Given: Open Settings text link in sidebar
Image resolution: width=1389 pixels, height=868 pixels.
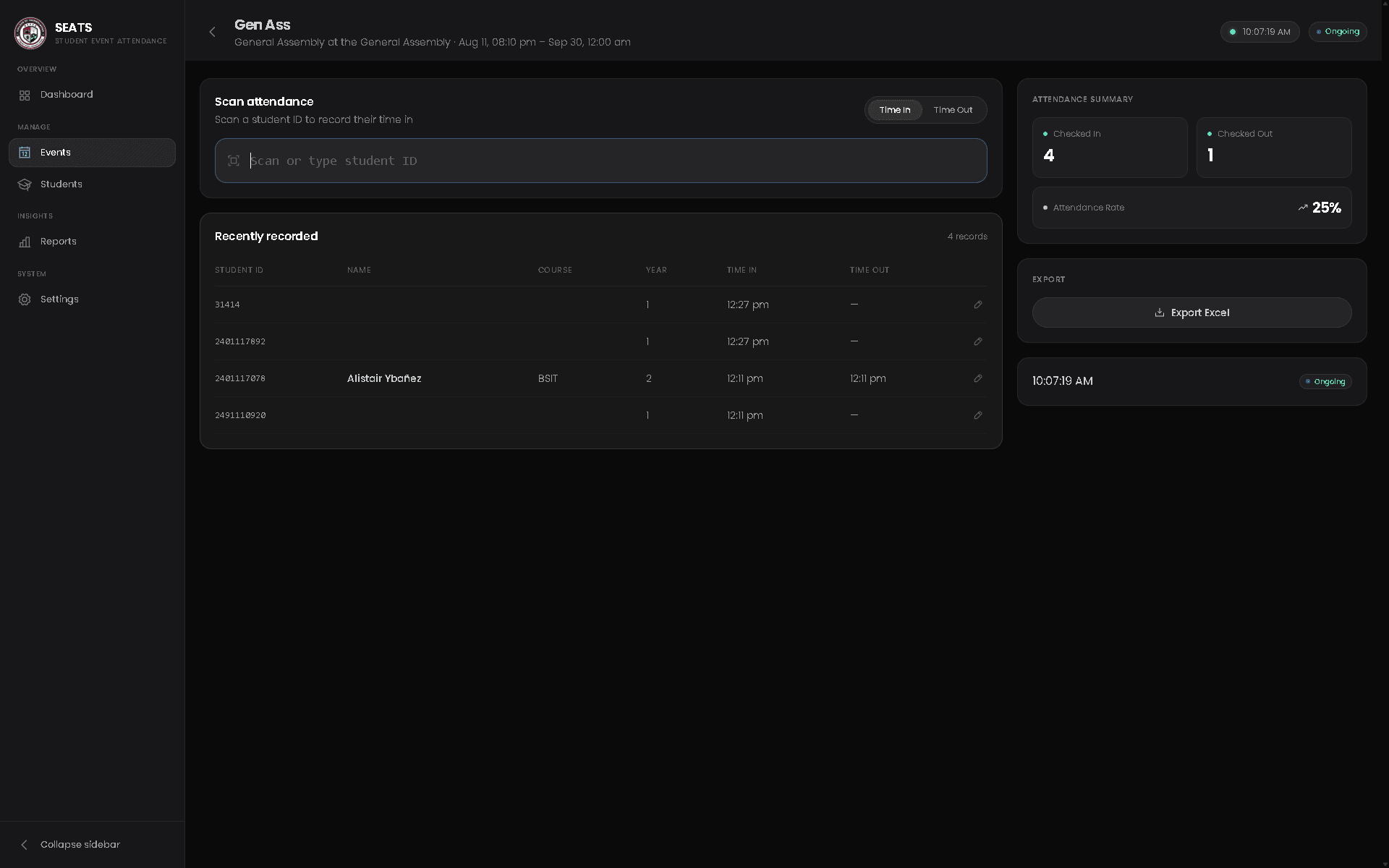Looking at the screenshot, I should click(59, 299).
